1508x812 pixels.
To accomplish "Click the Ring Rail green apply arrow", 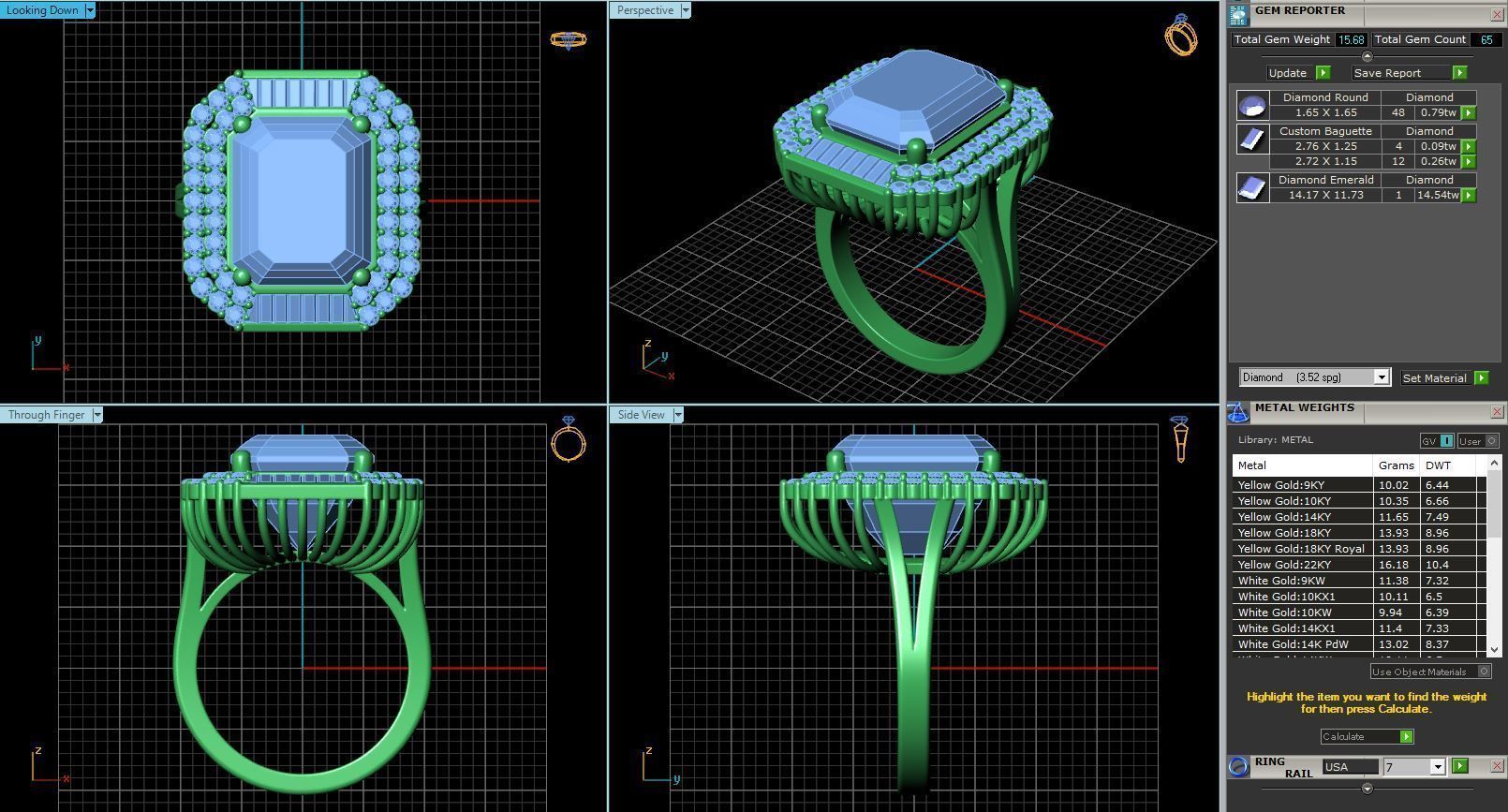I will [x=1459, y=766].
